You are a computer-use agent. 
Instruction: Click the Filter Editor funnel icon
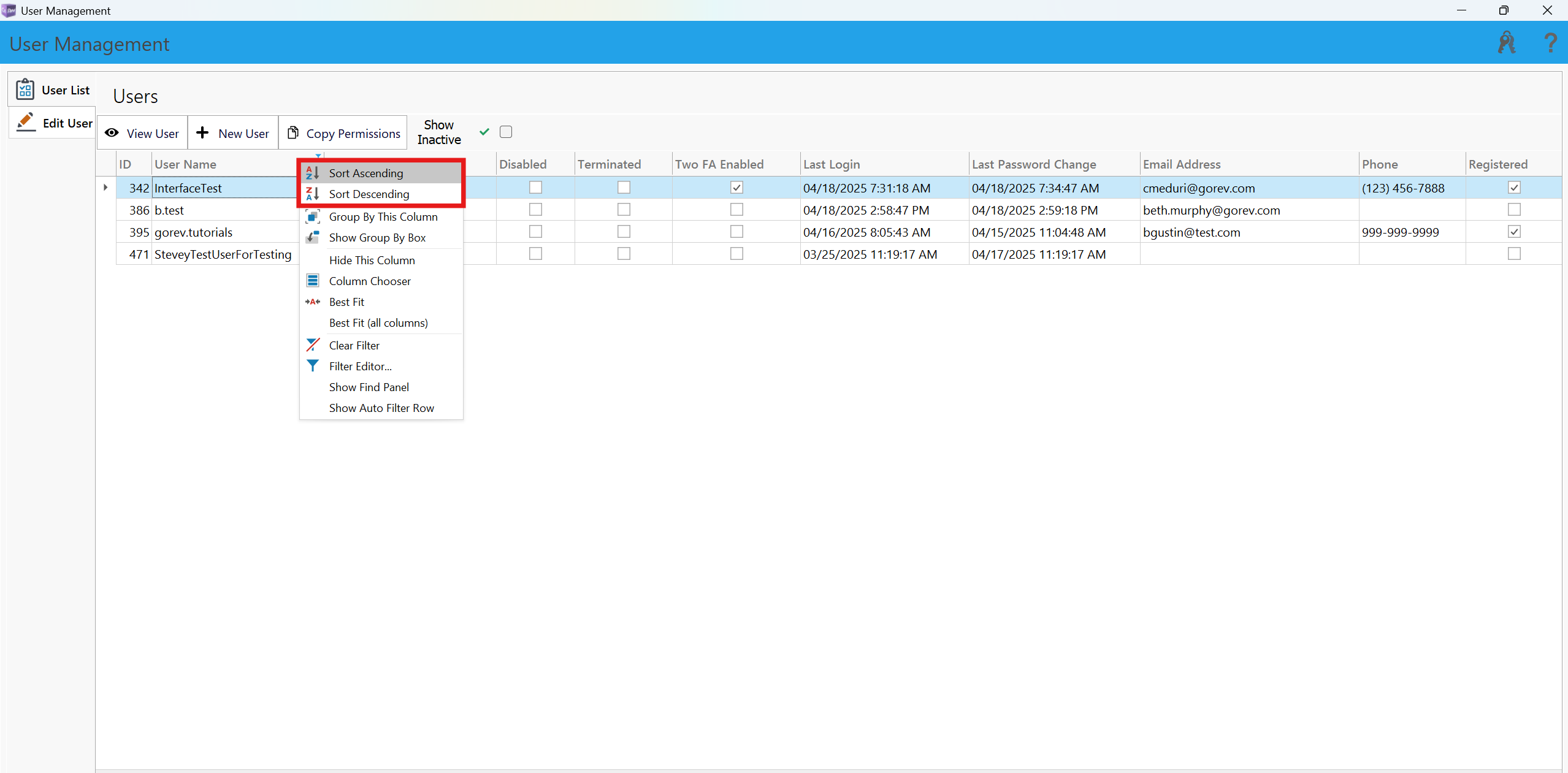313,366
